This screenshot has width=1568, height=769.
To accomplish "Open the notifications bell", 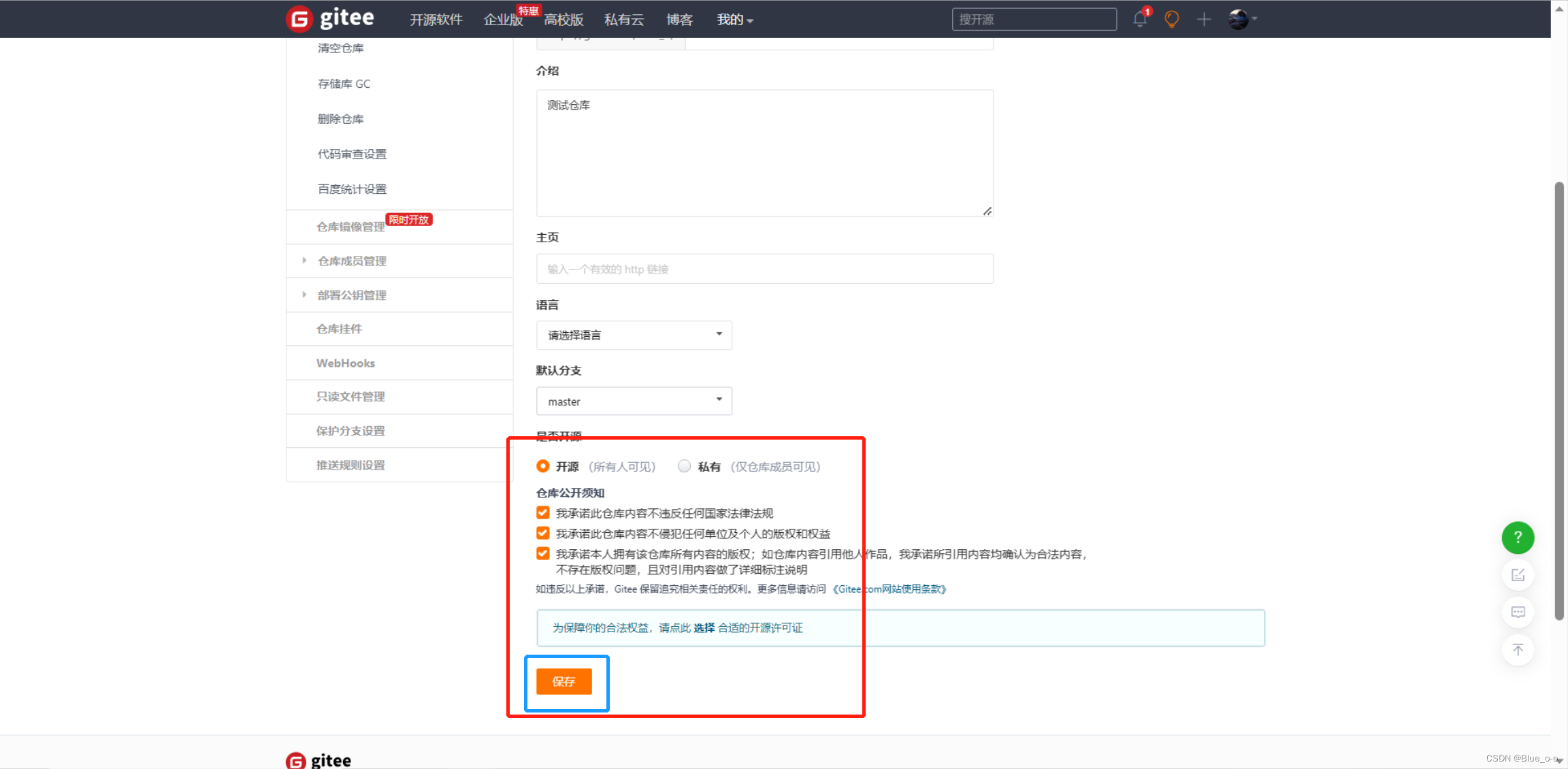I will tap(1140, 19).
